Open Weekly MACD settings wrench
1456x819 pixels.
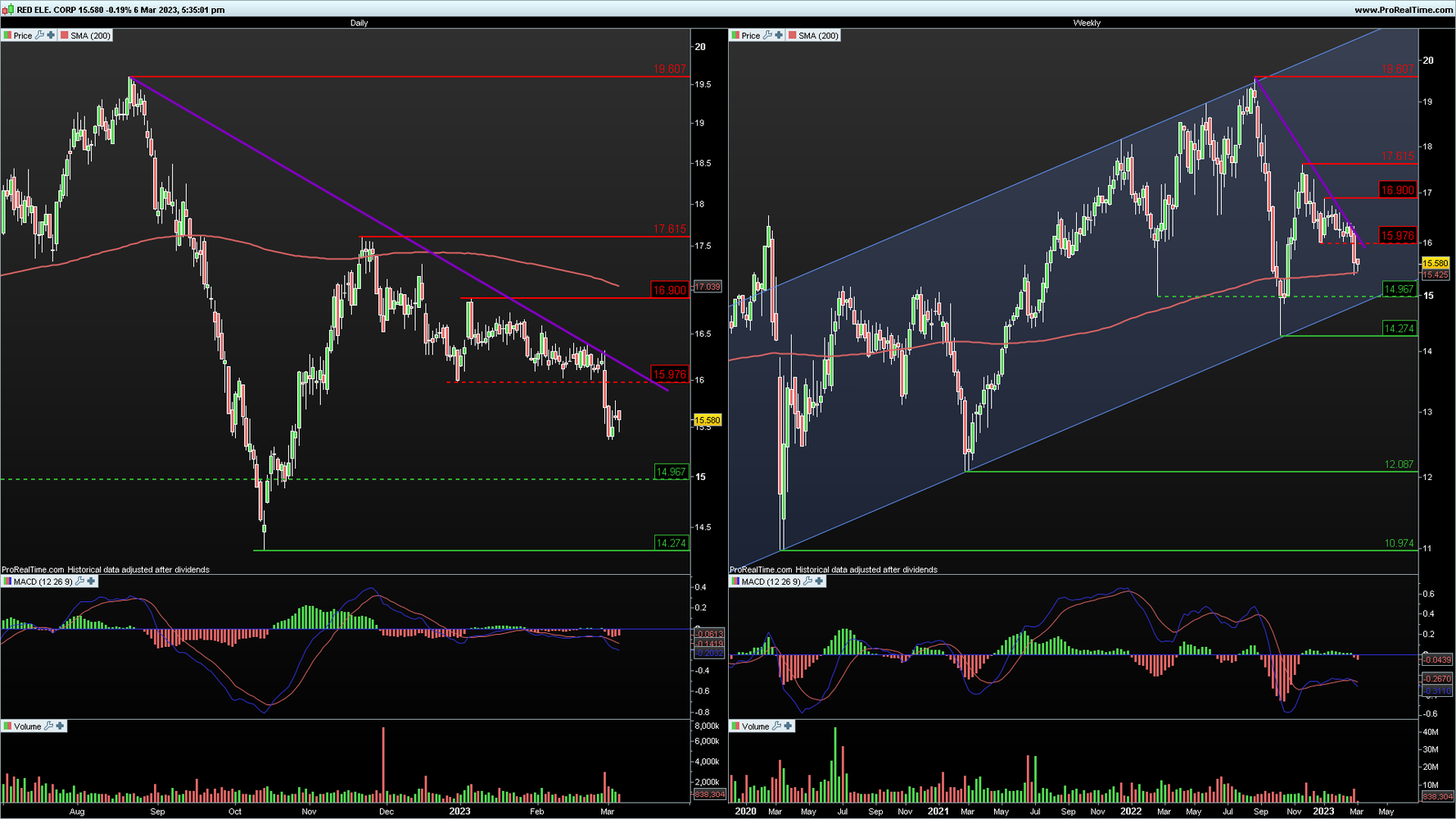pos(807,581)
